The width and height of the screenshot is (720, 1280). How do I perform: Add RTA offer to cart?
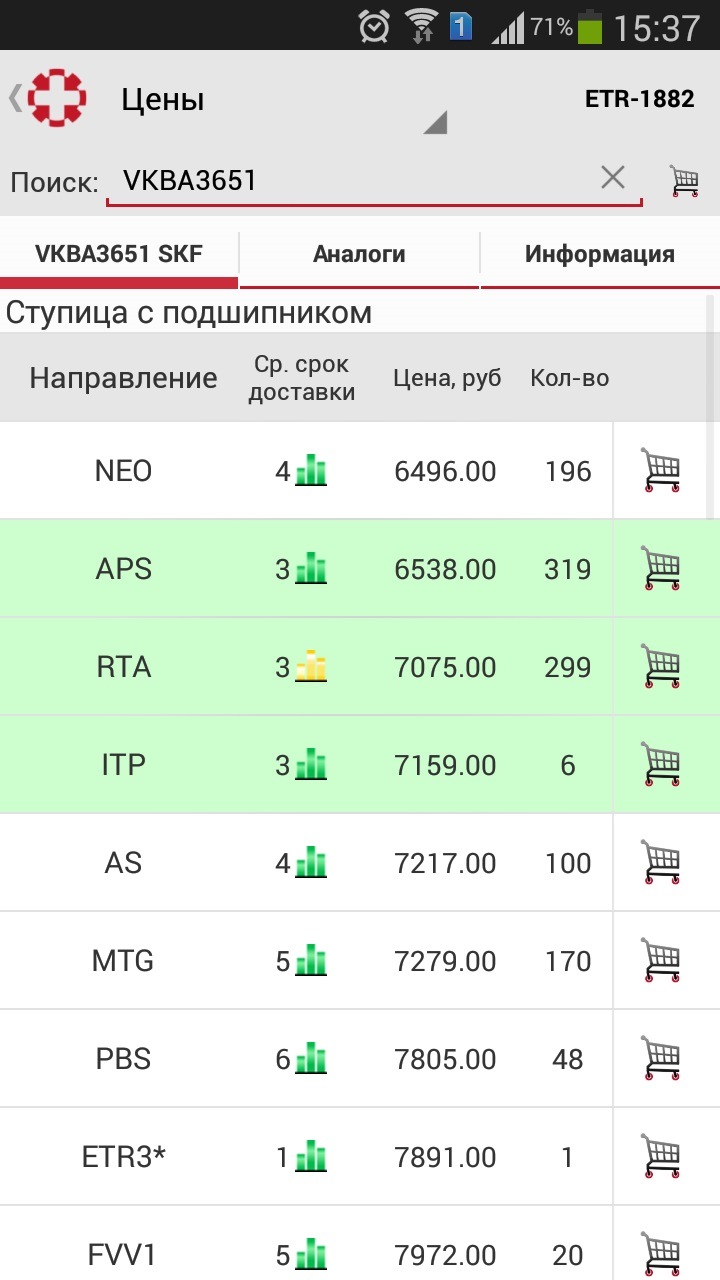pyautogui.click(x=662, y=666)
